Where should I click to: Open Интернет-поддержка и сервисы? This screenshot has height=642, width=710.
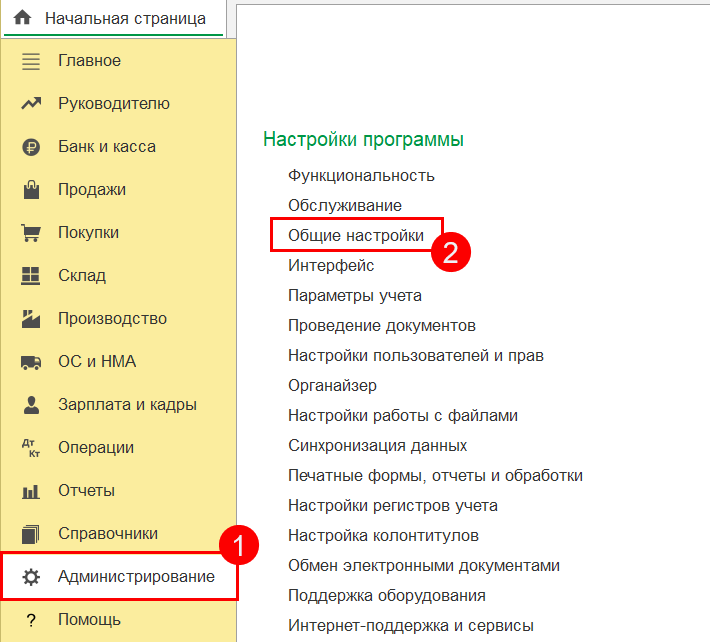click(x=411, y=626)
